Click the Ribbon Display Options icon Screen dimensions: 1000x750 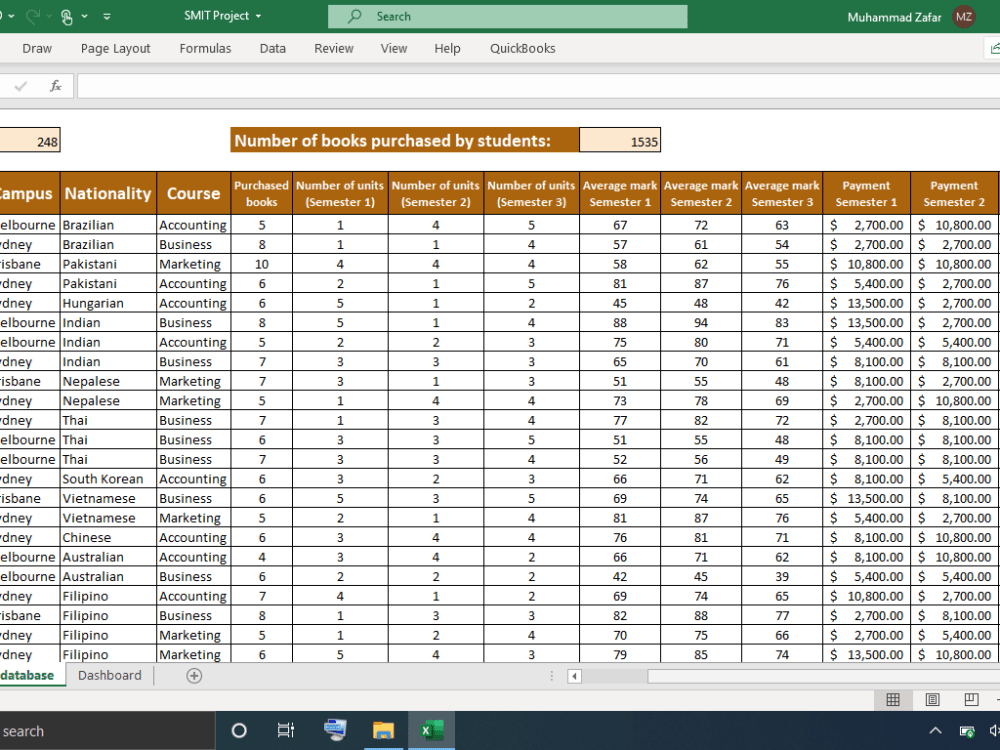point(106,14)
